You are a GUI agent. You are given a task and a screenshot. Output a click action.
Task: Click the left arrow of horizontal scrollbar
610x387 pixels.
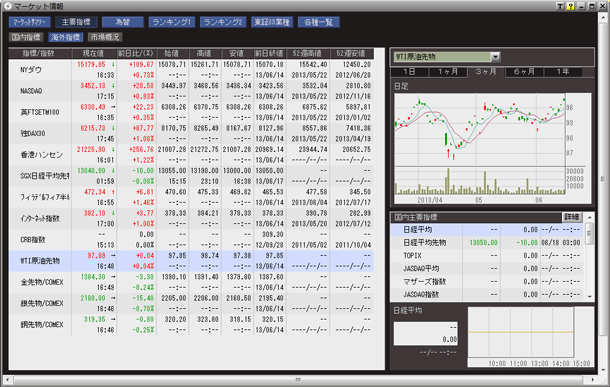click(7, 380)
